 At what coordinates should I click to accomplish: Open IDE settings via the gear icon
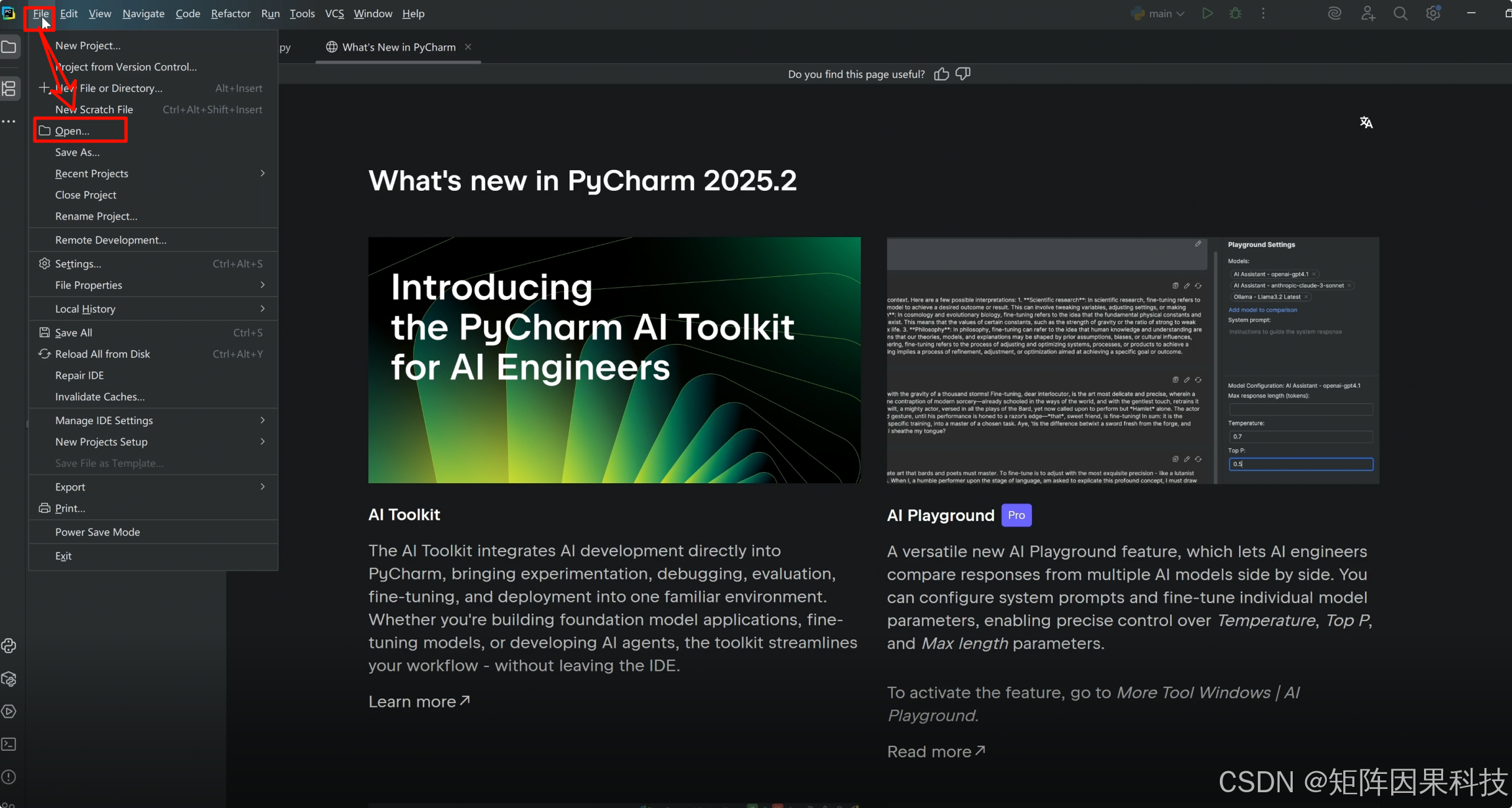point(1433,13)
